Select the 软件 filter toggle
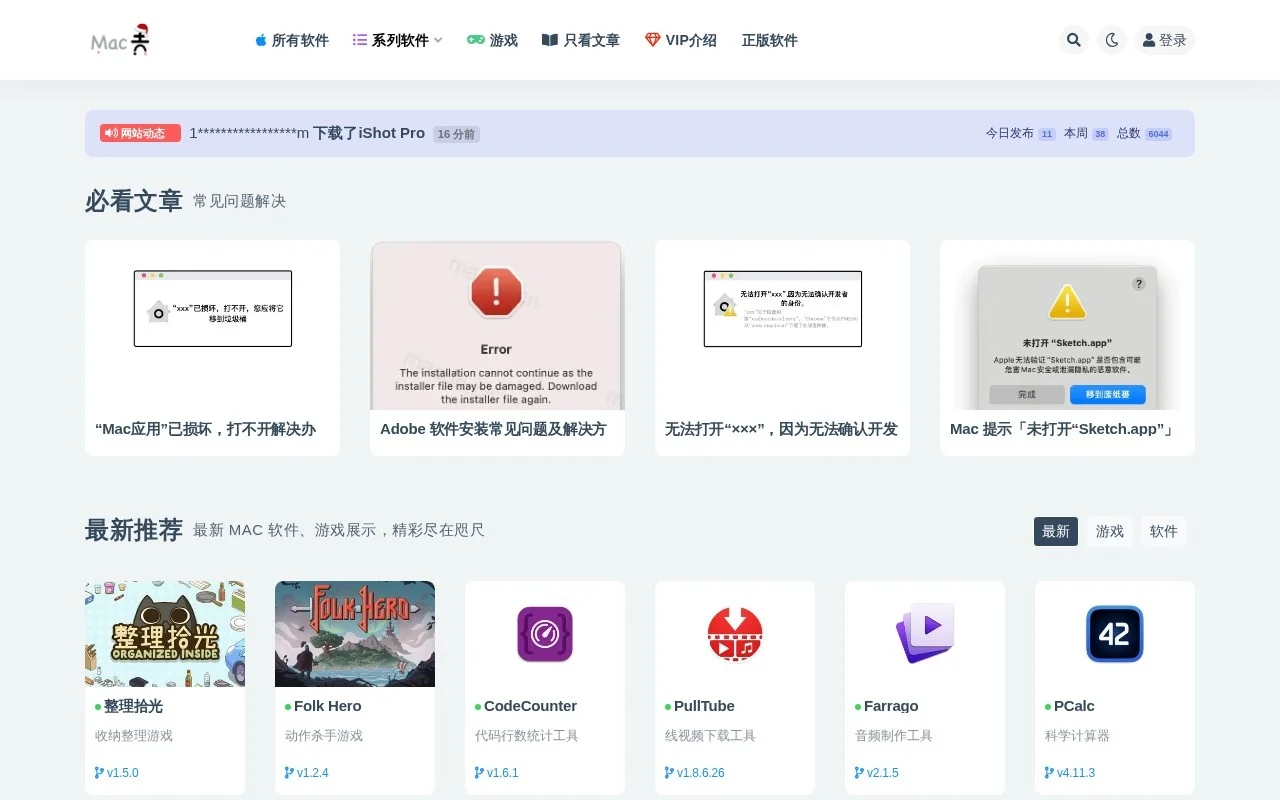 pyautogui.click(x=1164, y=531)
